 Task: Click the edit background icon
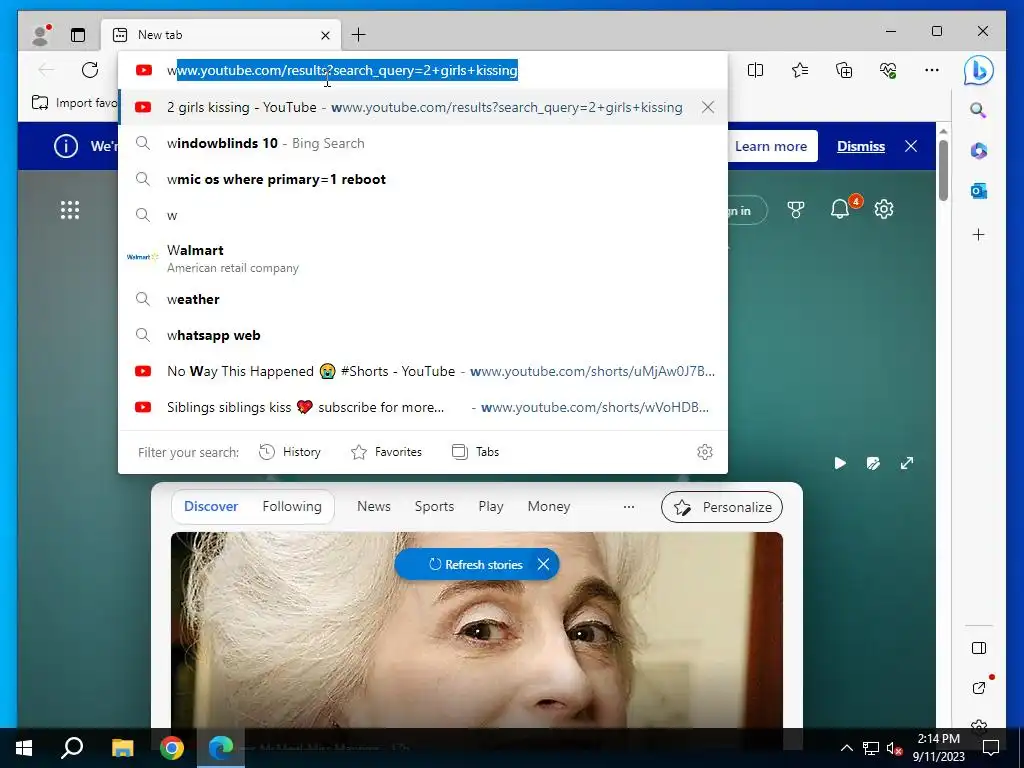coord(873,463)
